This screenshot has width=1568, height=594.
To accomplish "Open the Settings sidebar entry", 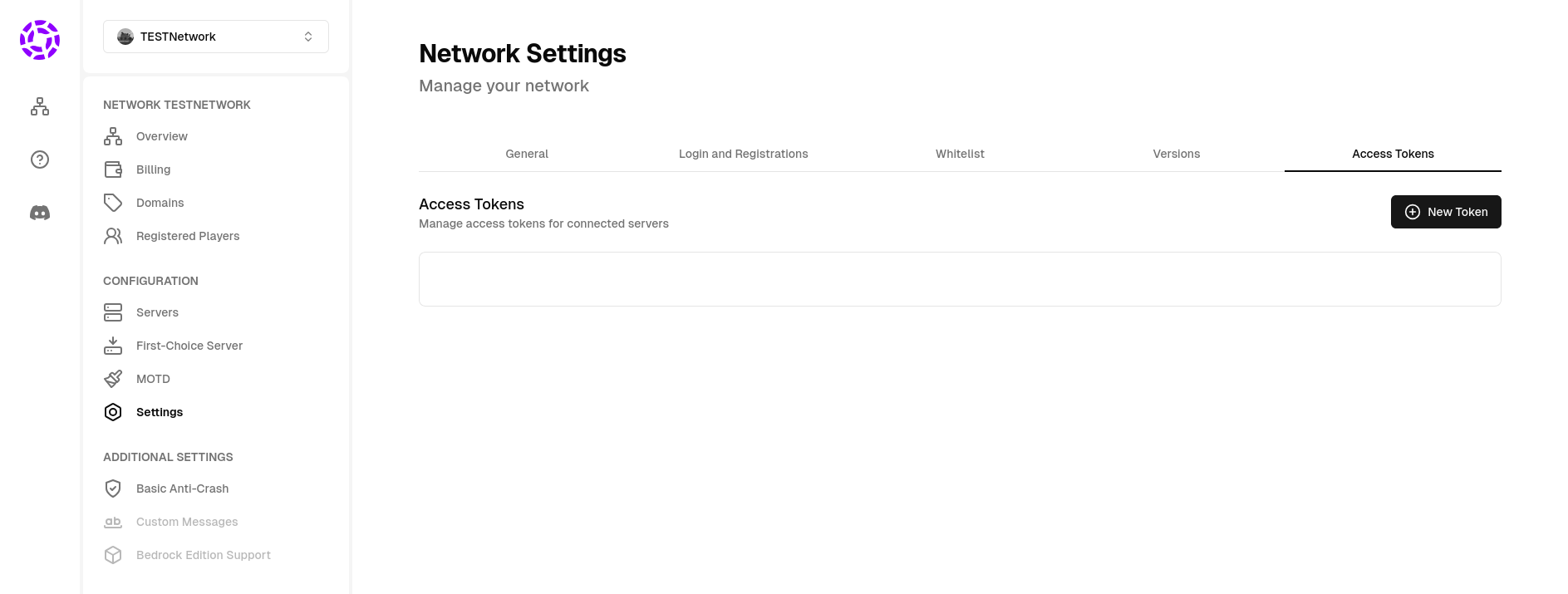I will 159,412.
